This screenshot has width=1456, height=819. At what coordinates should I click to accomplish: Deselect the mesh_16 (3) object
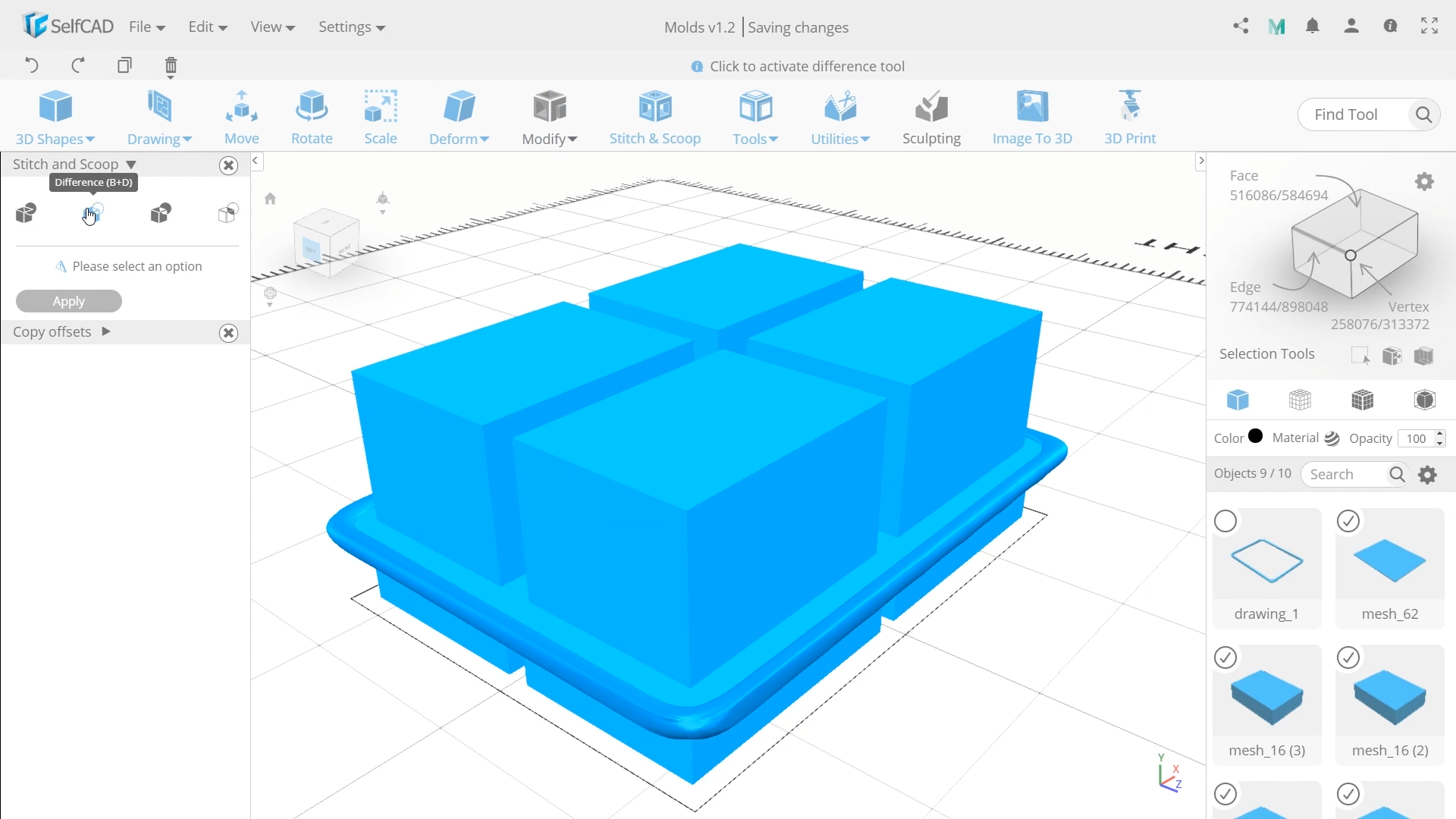1225,657
